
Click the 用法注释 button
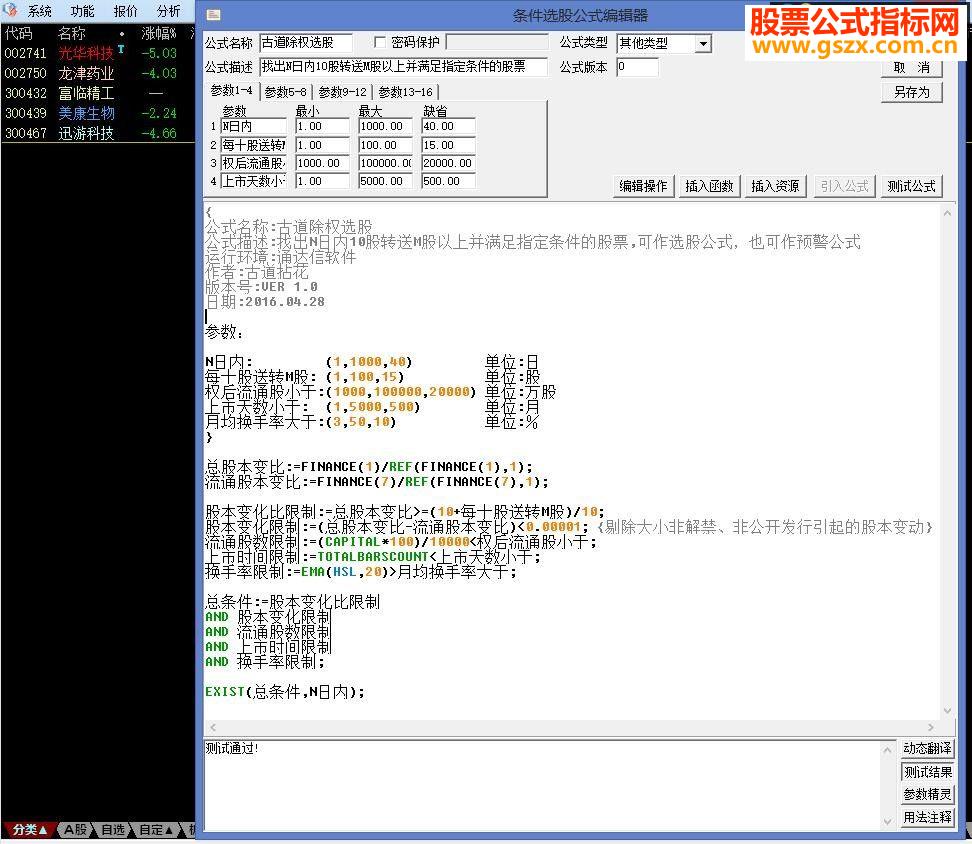click(927, 817)
